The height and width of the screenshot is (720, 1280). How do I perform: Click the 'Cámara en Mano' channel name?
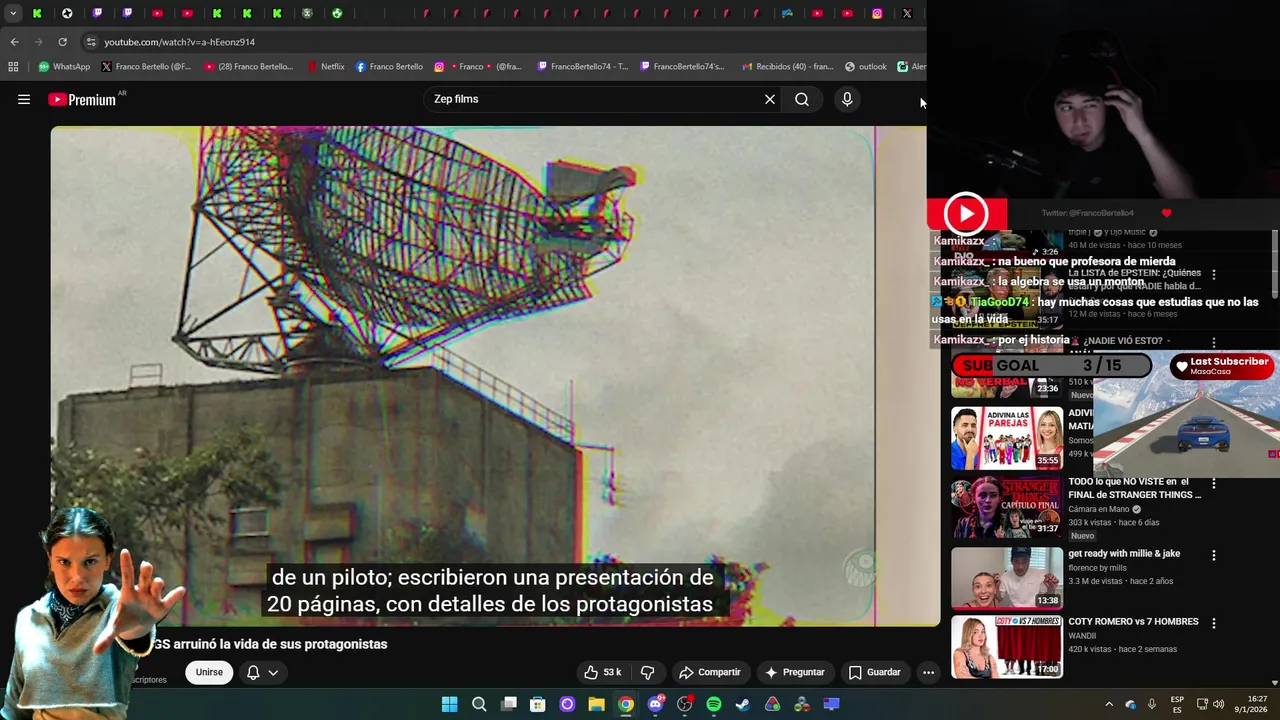click(1099, 509)
